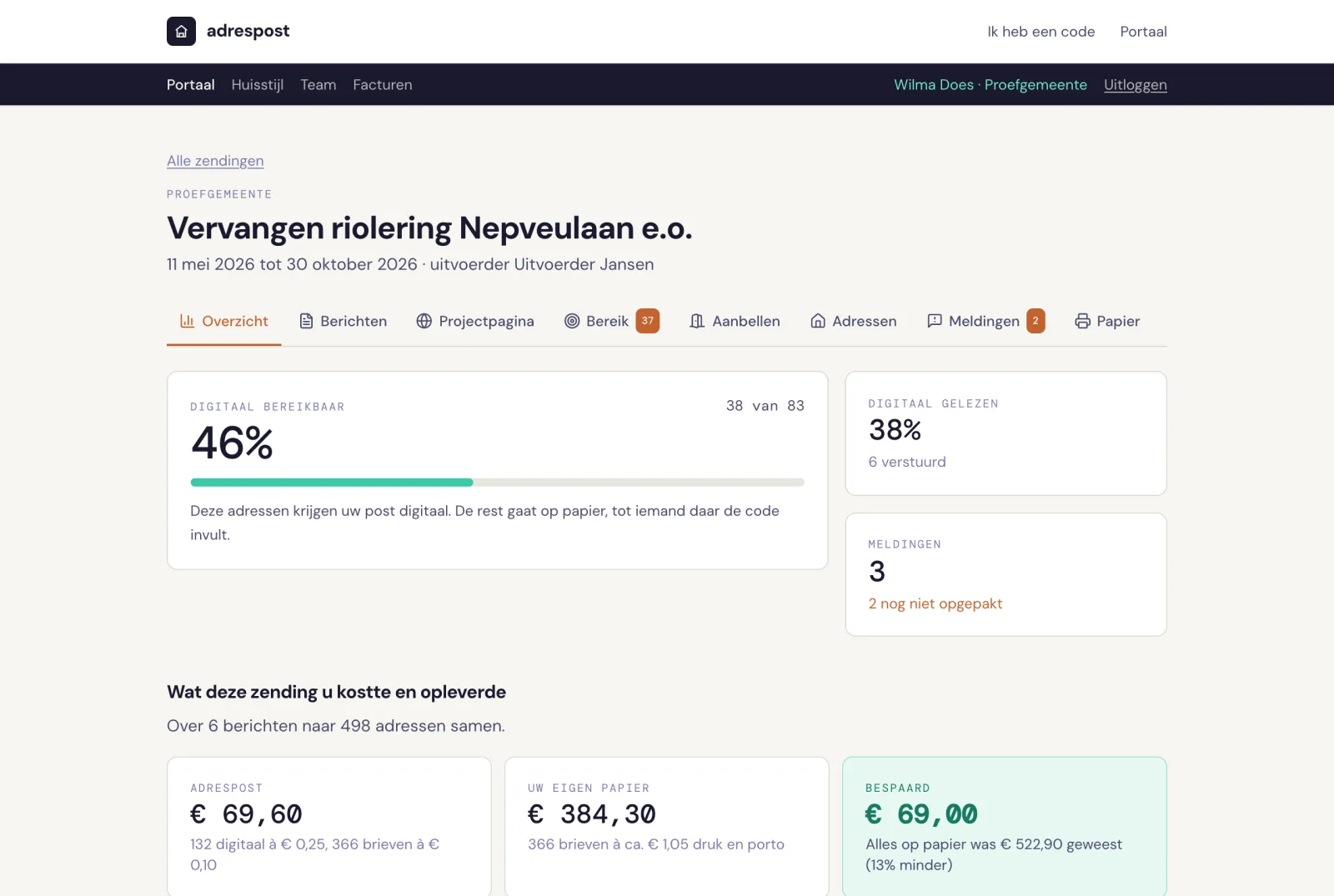Click the 'PROEFGEMEENTE' label above the title
Screen dimensions: 1334x896
(219, 194)
